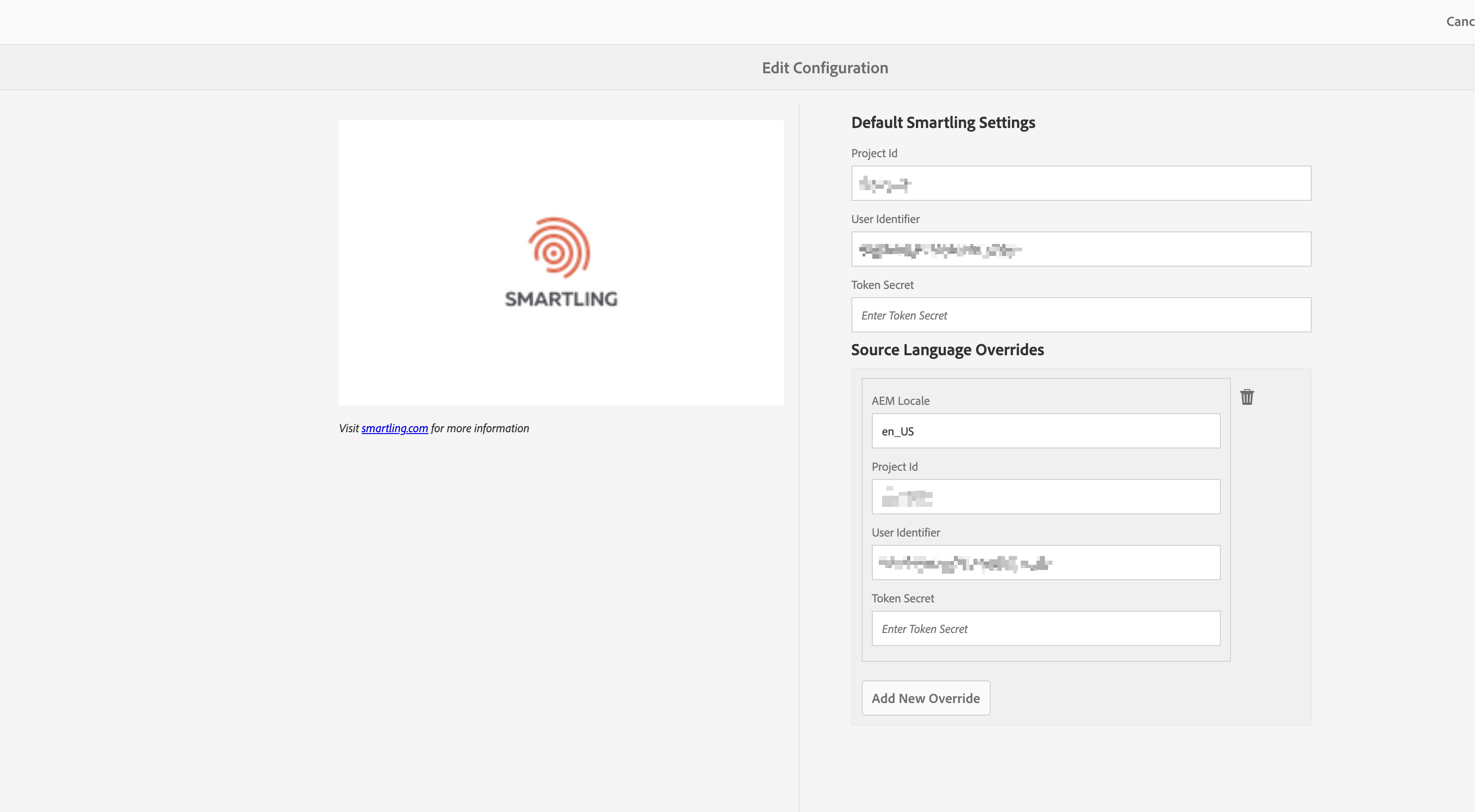Click the Default Smartling Settings heading
This screenshot has height=812, width=1475.
point(942,122)
